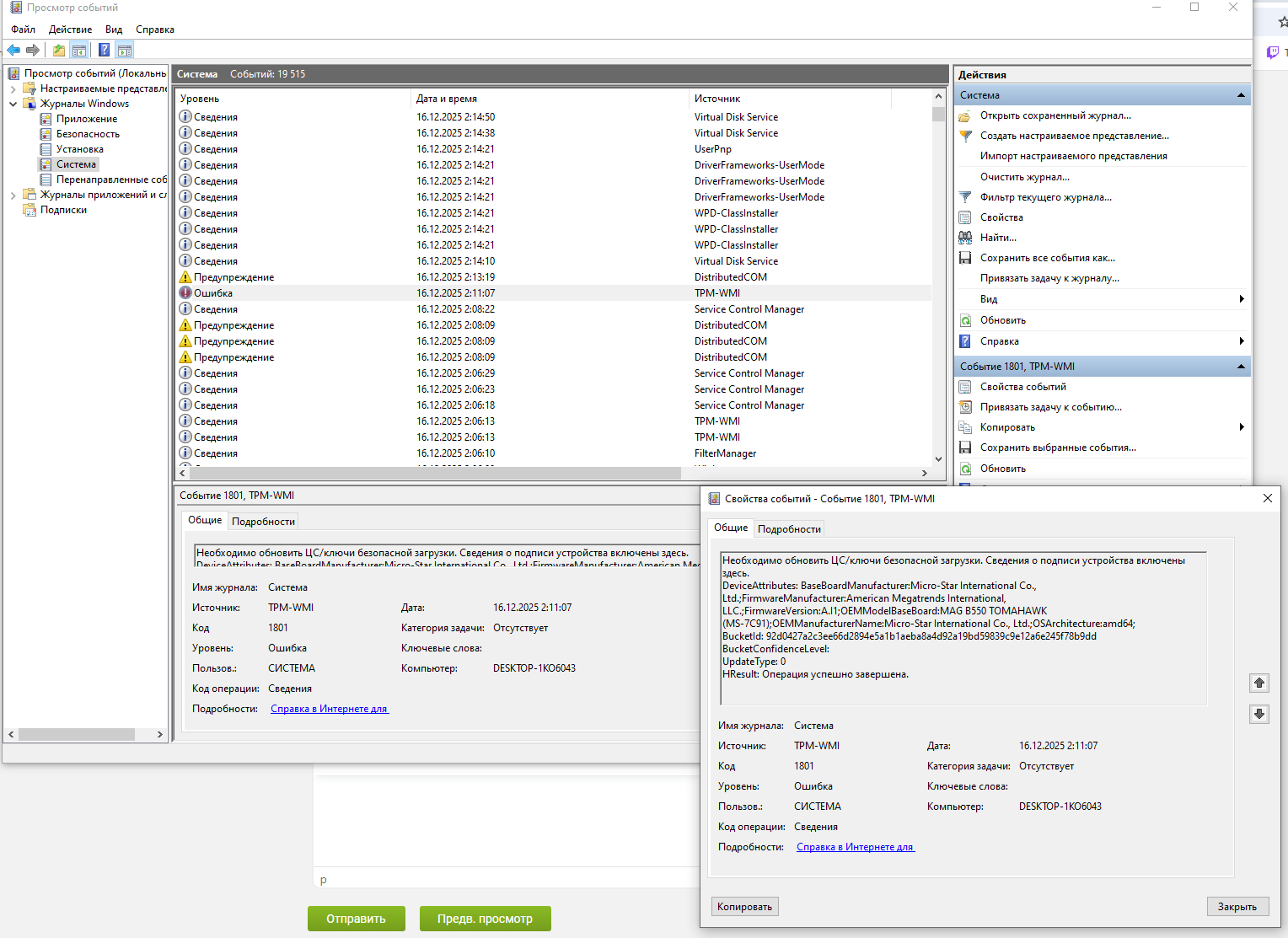Viewport: 1288px width, 938px height.
Task: Show previous event with the dialog's up arrow
Action: (x=1259, y=683)
